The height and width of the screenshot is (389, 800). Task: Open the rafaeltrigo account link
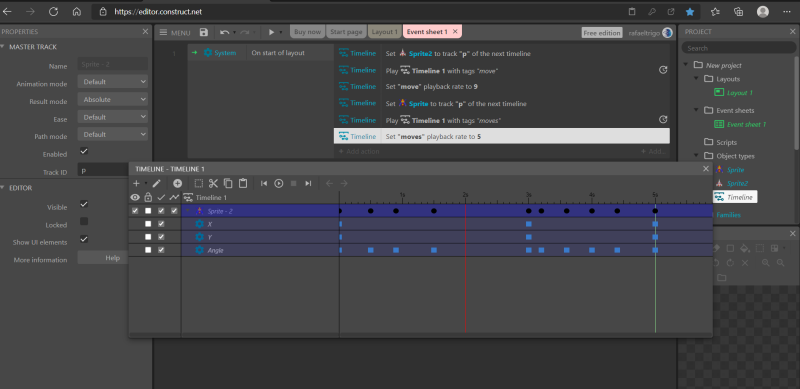(x=644, y=33)
